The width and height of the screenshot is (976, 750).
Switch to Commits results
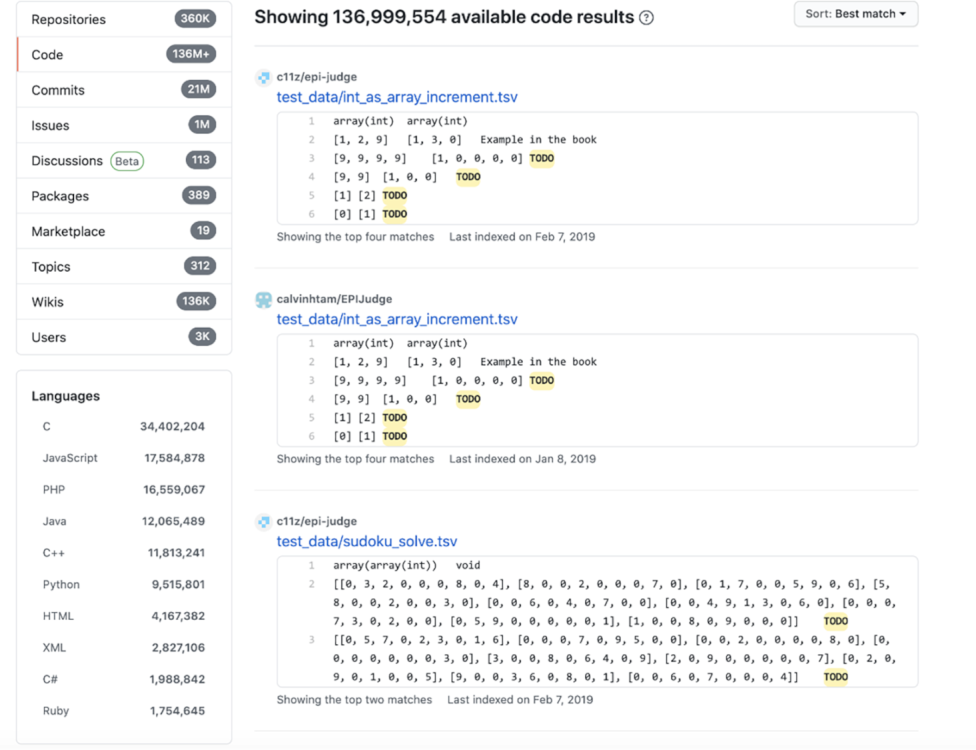pos(58,90)
